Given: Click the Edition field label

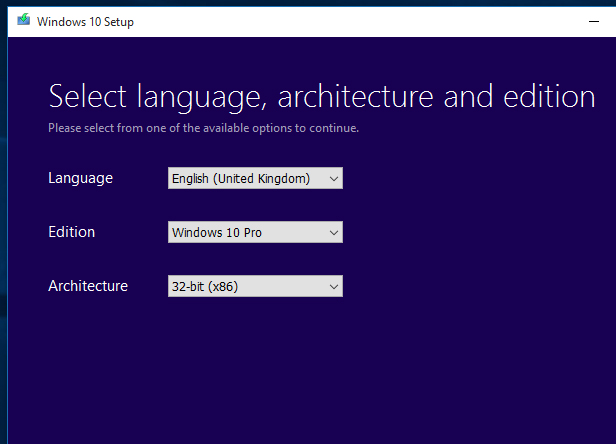Looking at the screenshot, I should (x=71, y=232).
